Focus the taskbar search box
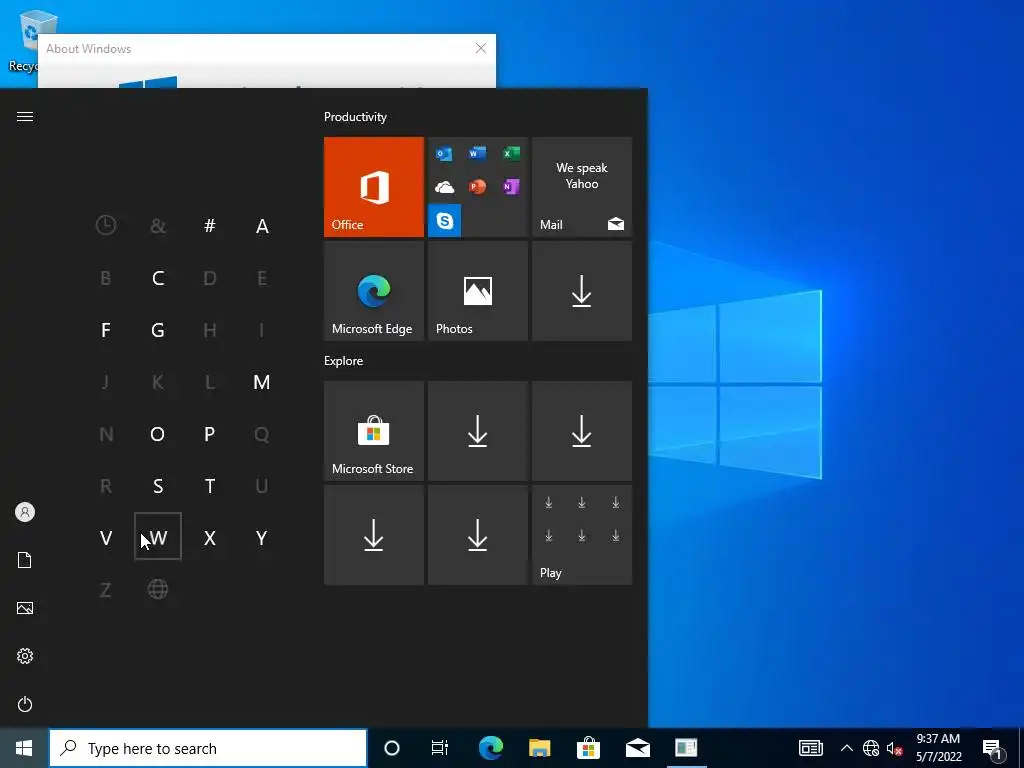1024x768 pixels. click(208, 748)
